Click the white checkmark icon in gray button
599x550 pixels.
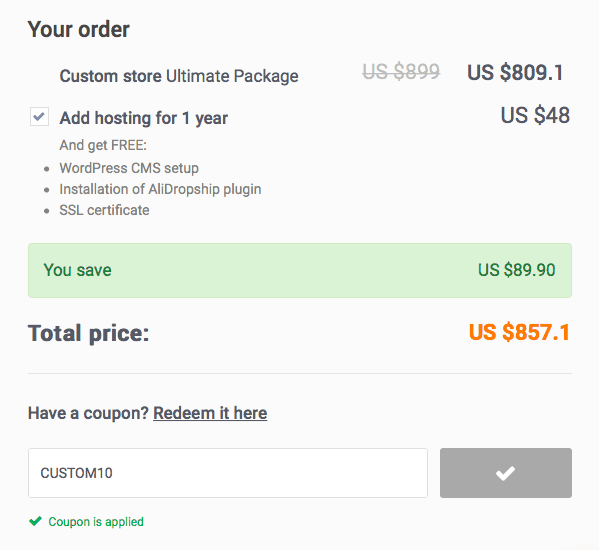point(505,473)
